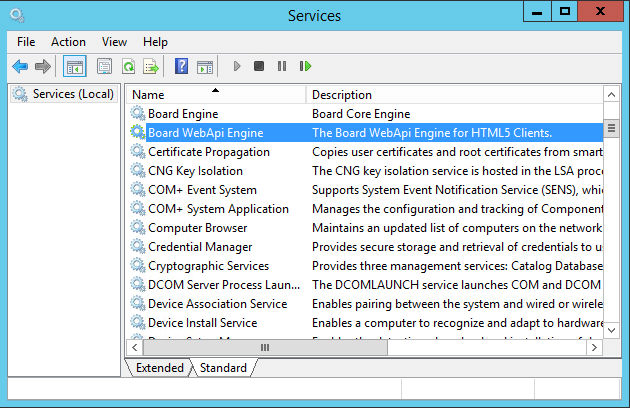Screen dimensions: 630x408
Task: Click the gear icon beside COM+ Event System
Action: pos(138,189)
